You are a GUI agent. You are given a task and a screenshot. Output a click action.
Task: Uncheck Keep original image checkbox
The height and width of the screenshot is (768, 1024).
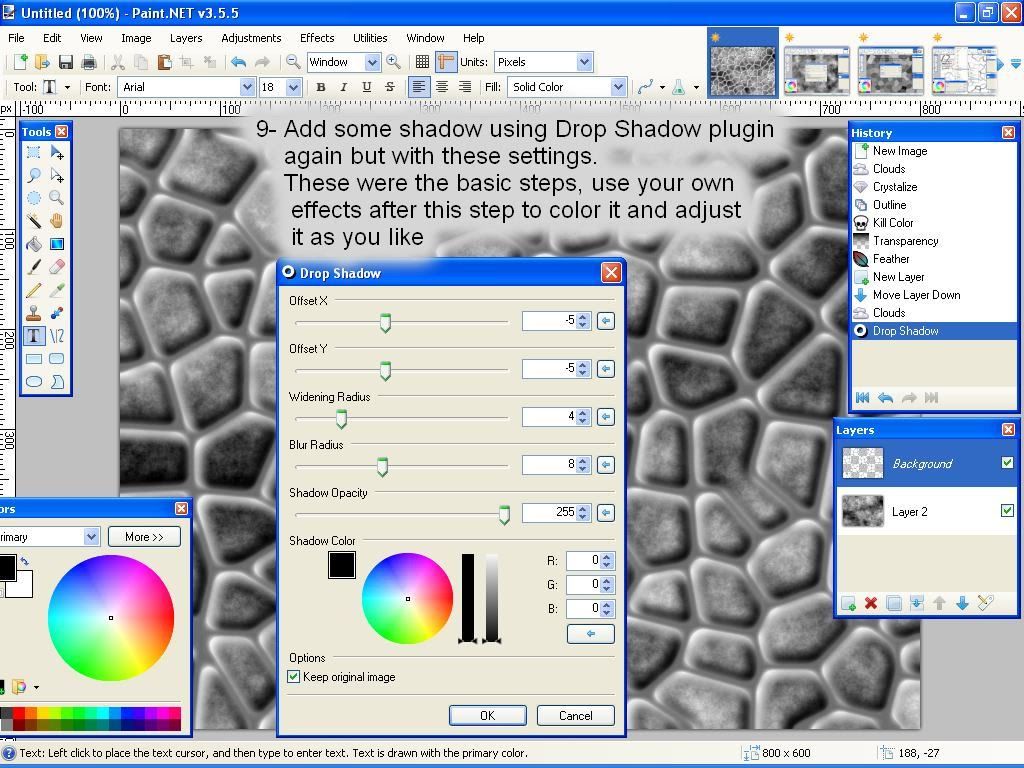[x=294, y=677]
